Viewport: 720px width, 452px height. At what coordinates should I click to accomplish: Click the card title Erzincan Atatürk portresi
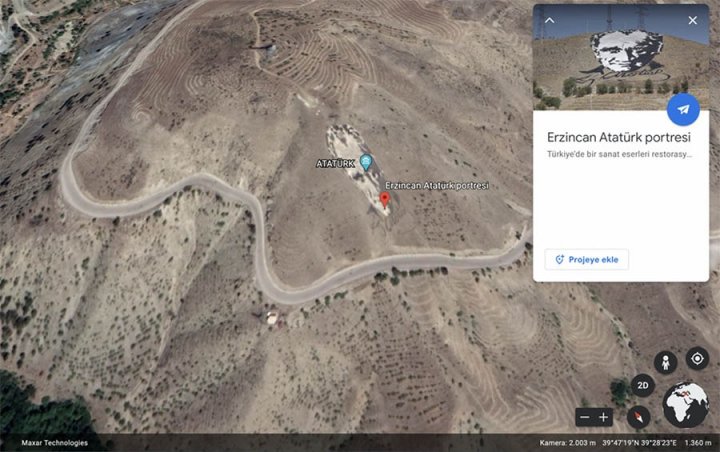coord(619,137)
